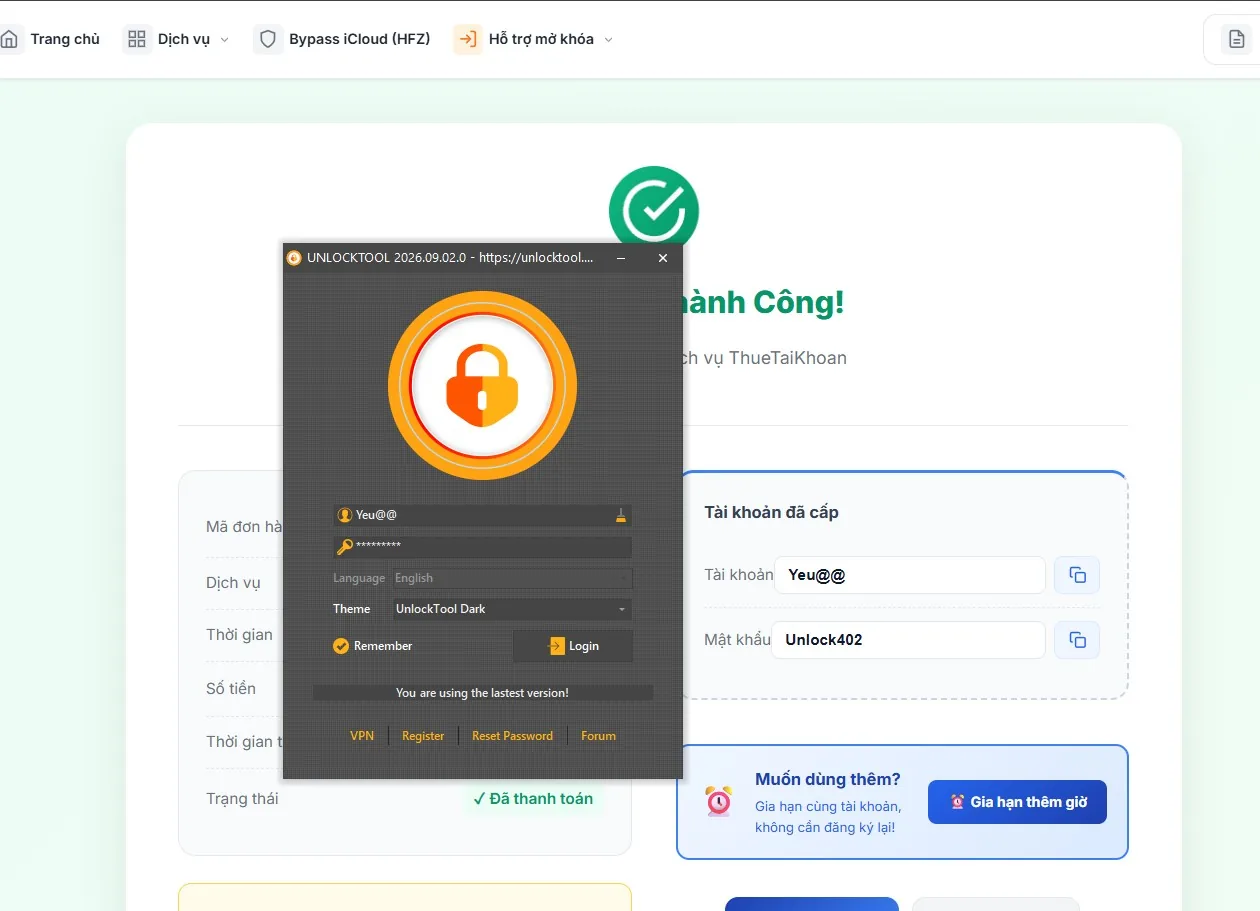
Task: Open the VPN link in UnlockTool
Action: coord(362,736)
